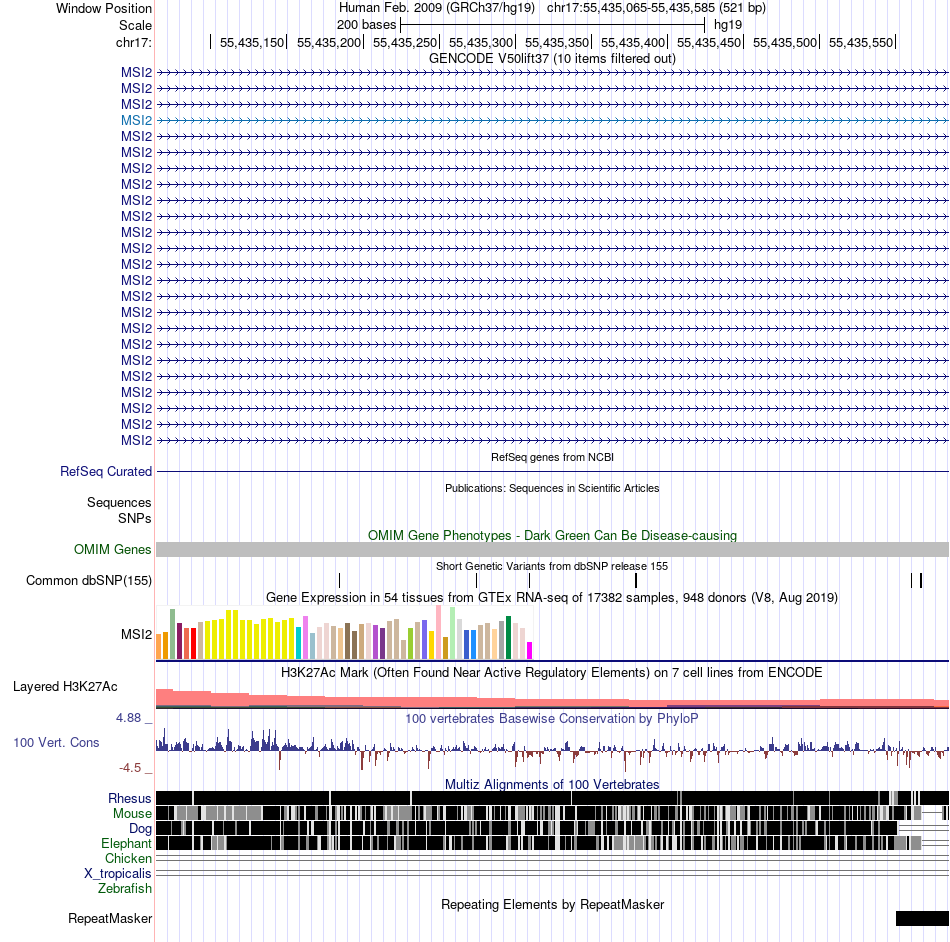The width and height of the screenshot is (950, 942).
Task: Select the Zebrafish alignment label
Action: 125,889
